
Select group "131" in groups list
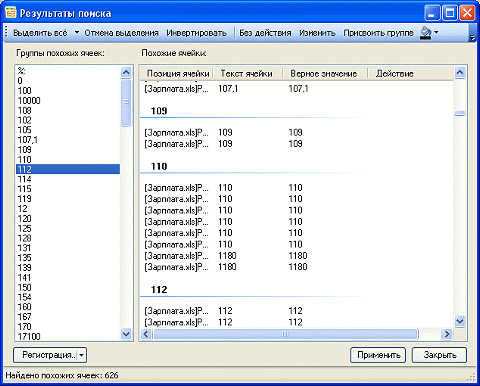click(68, 248)
